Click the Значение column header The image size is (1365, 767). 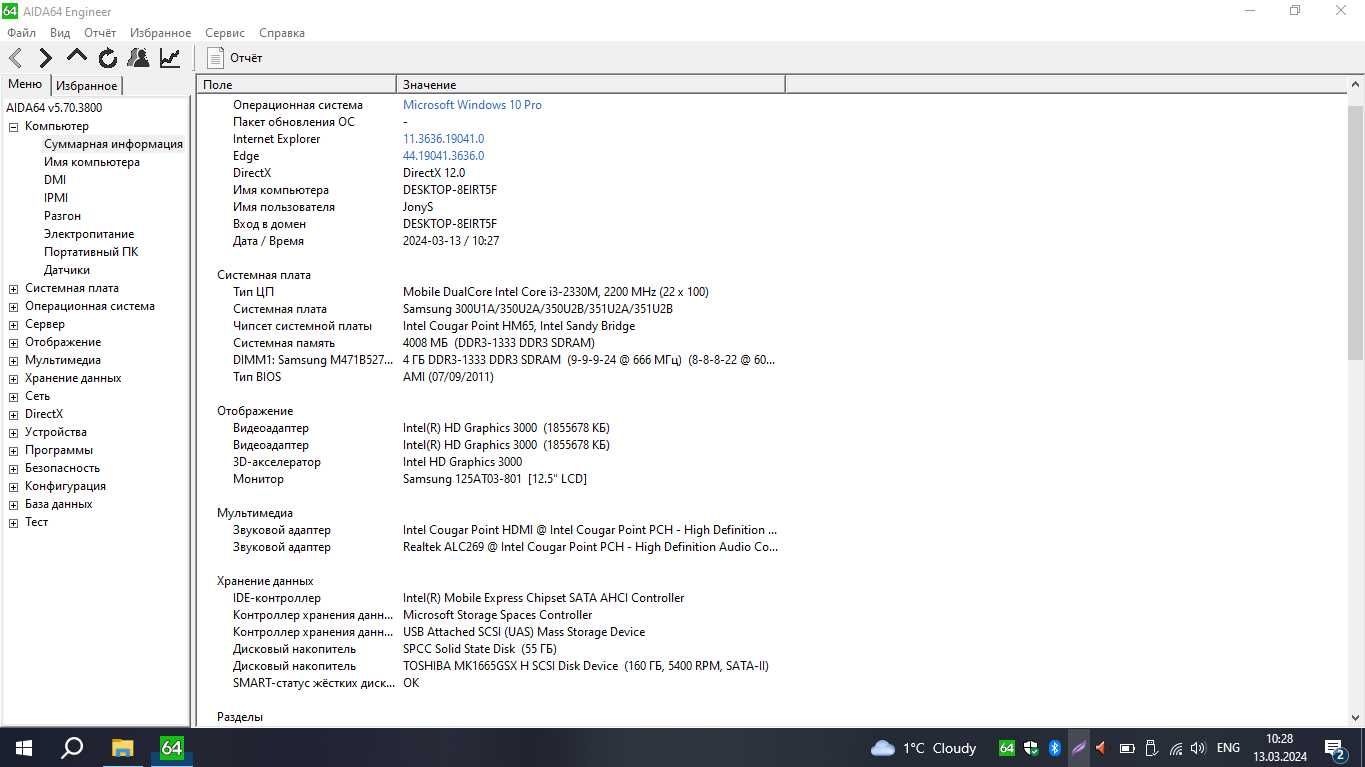pos(591,85)
